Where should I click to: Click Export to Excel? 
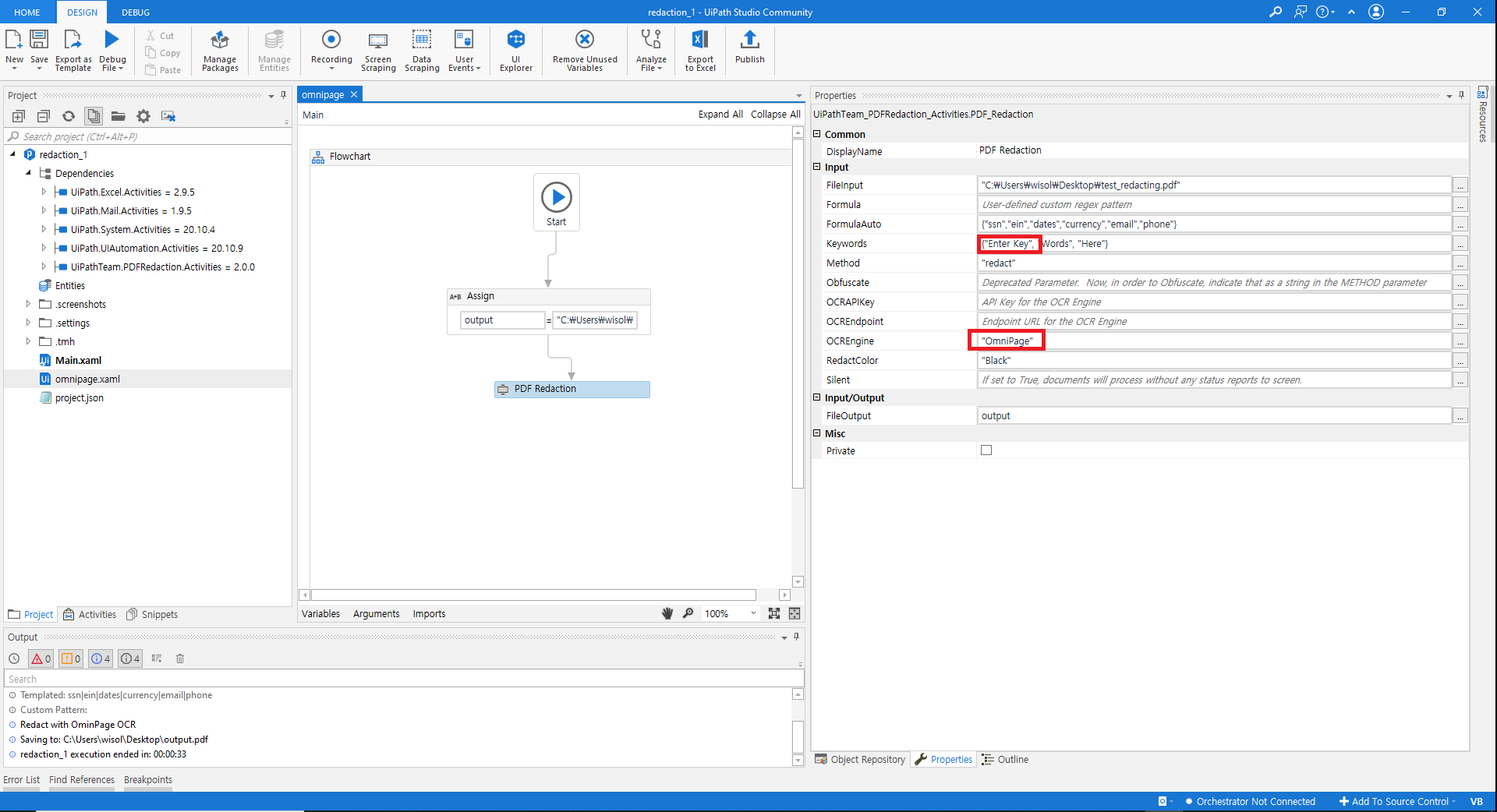point(700,50)
